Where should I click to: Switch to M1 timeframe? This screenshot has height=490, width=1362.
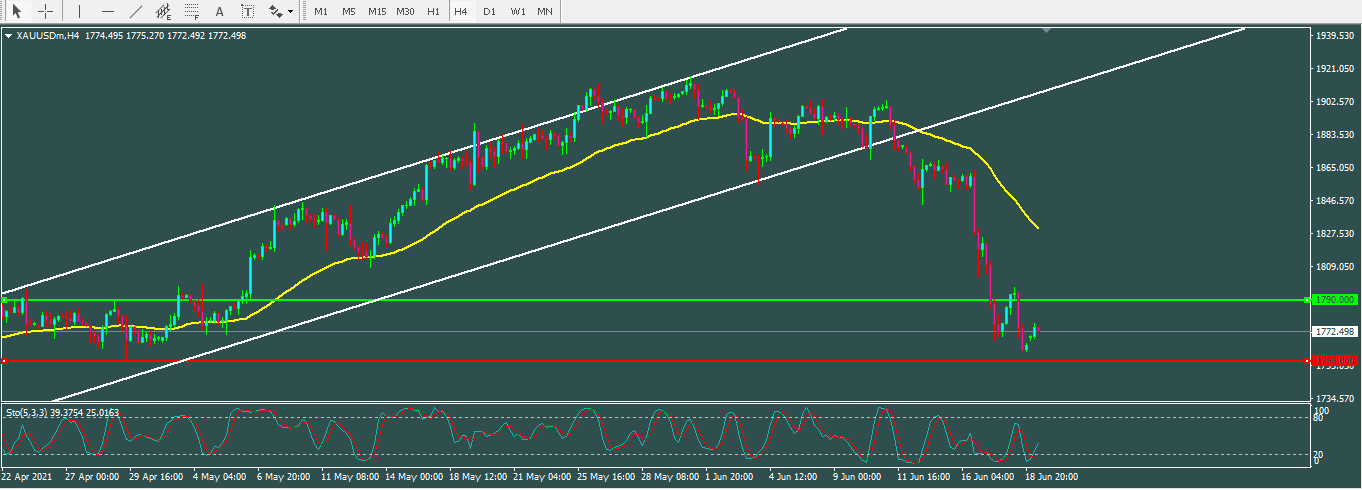pos(320,11)
